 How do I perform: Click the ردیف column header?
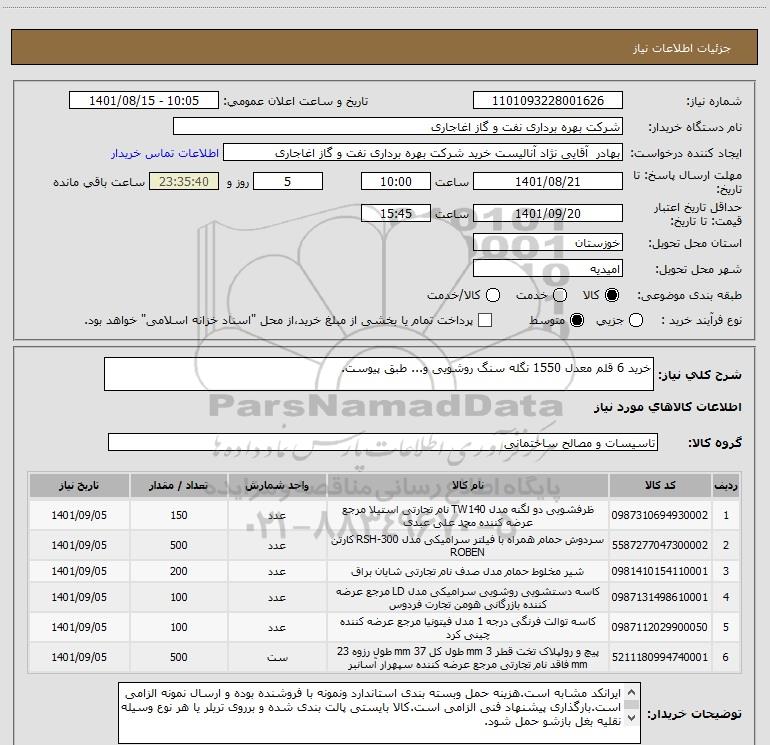click(726, 486)
